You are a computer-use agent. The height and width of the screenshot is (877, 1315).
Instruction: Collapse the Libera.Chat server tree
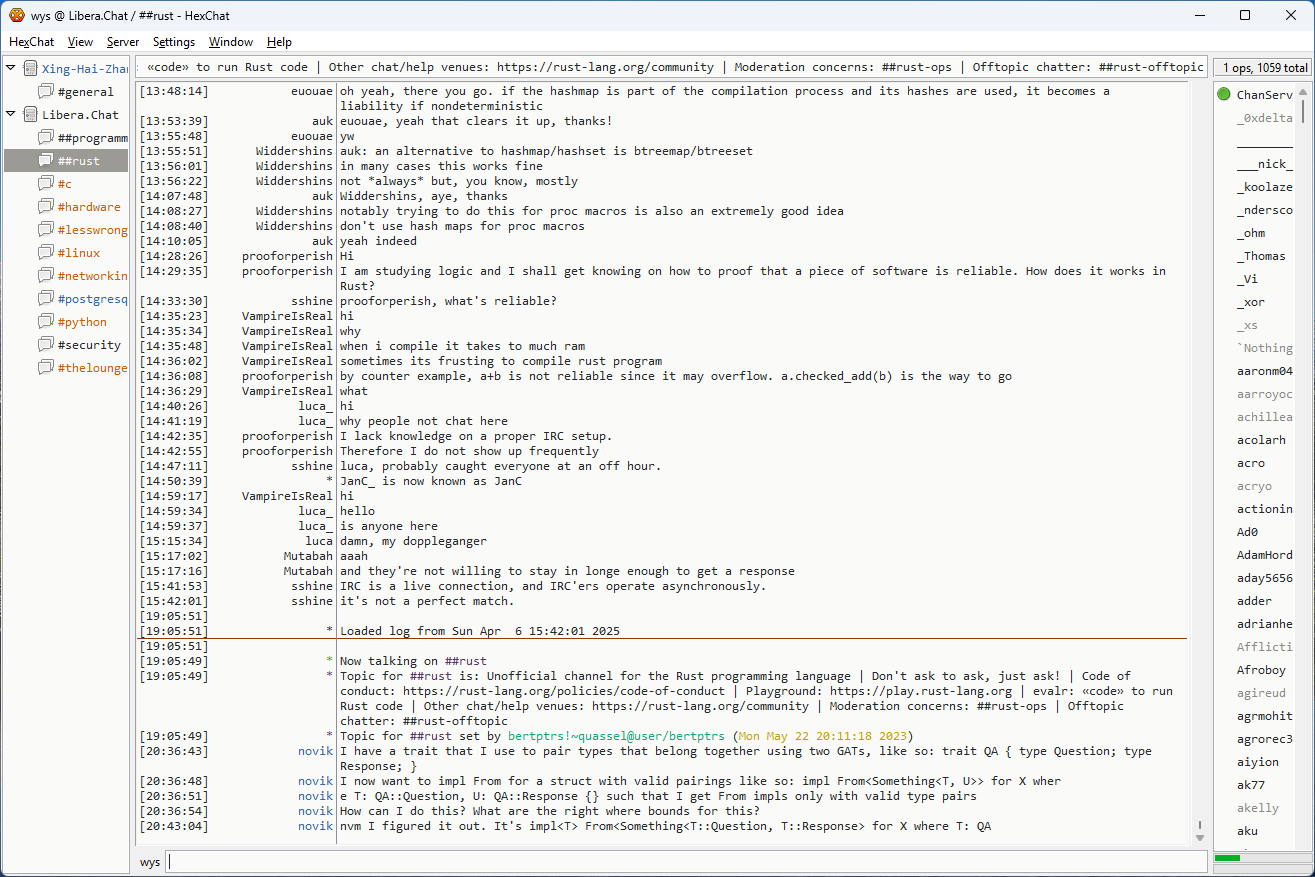(11, 115)
